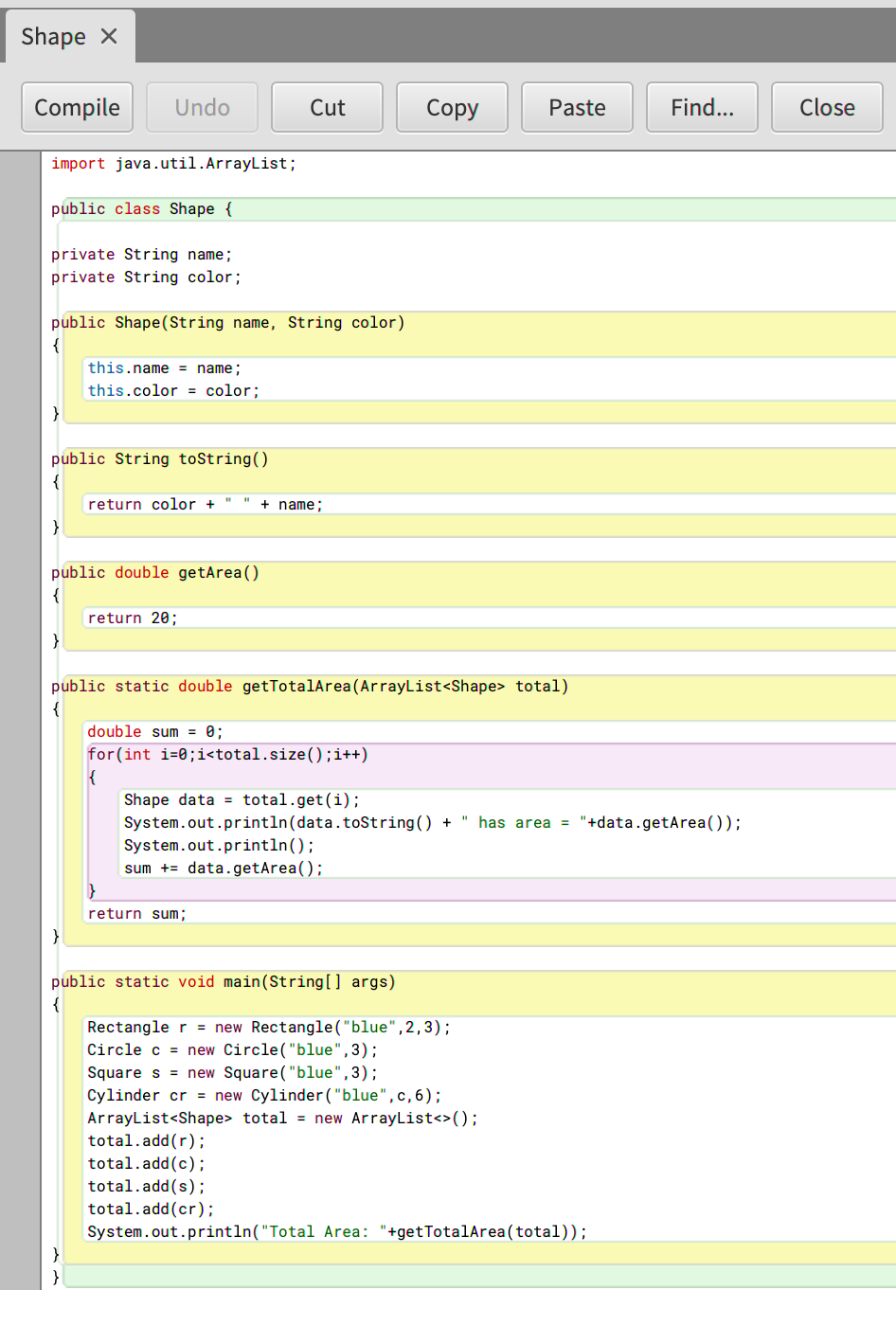Click the Undo button
This screenshot has width=896, height=1326.
point(202,107)
